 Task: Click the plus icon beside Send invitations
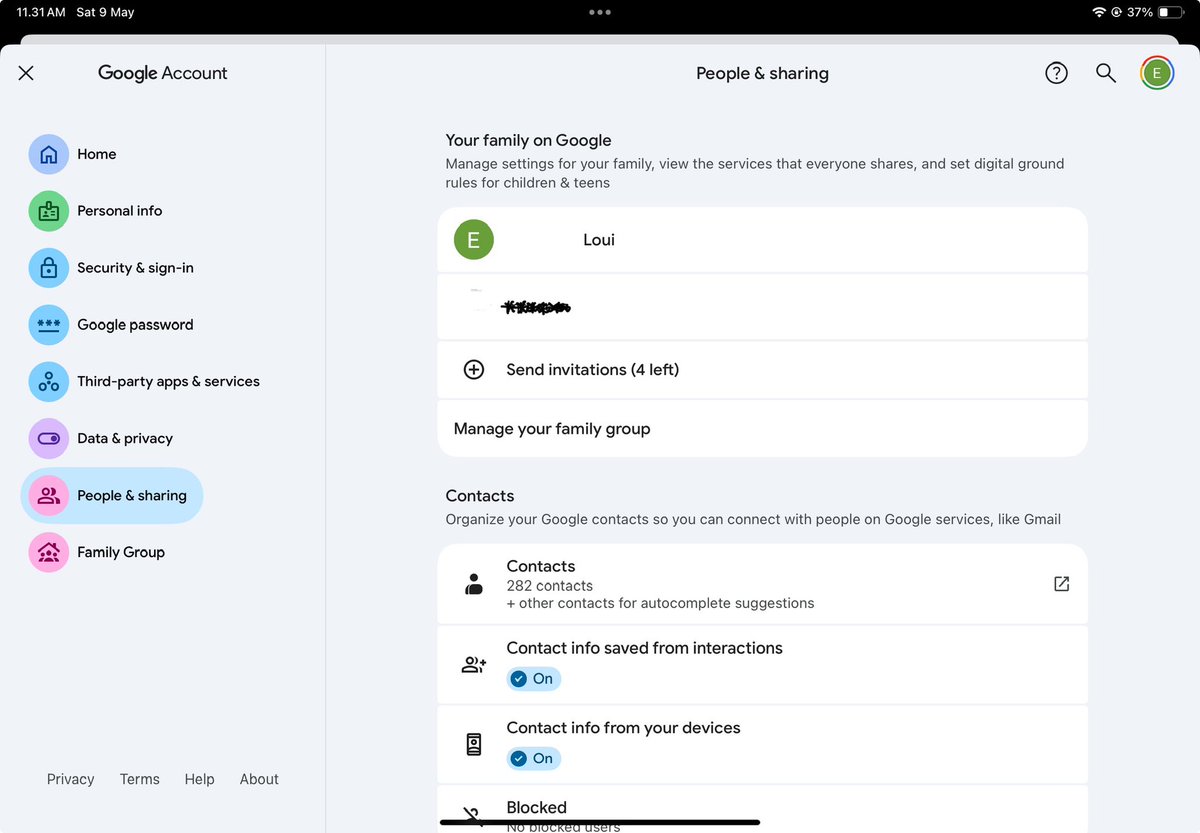pyautogui.click(x=474, y=370)
